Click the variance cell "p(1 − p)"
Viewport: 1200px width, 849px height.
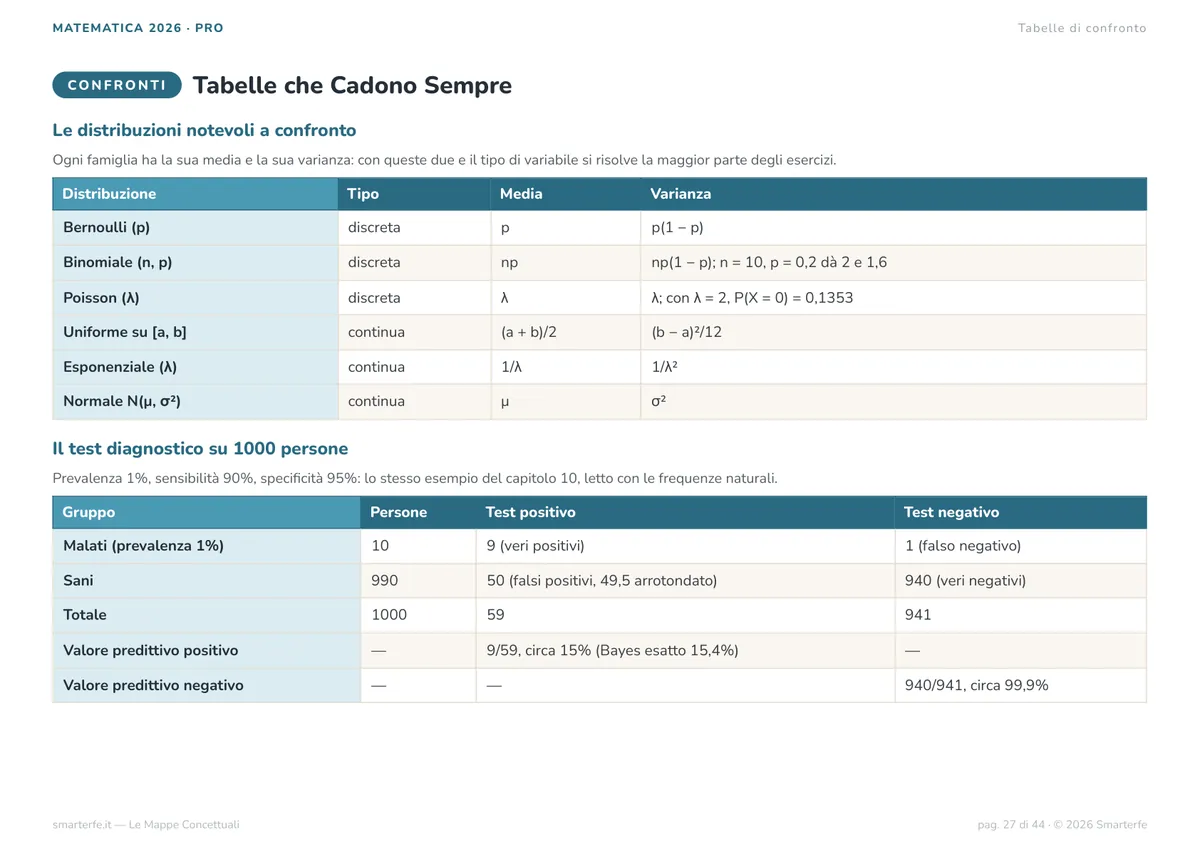893,227
